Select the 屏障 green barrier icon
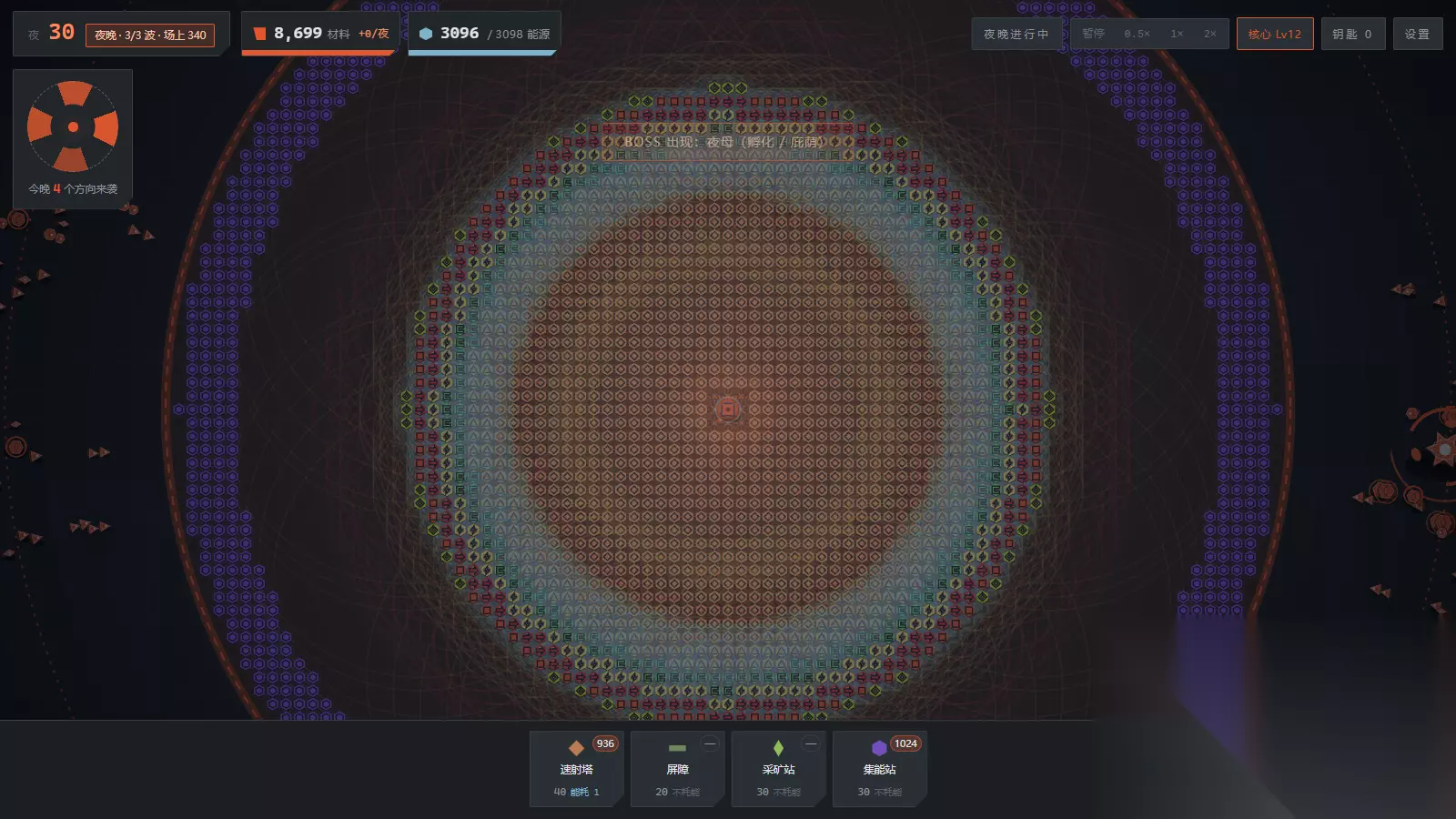Screen dimensions: 1456x819 [x=677, y=748]
